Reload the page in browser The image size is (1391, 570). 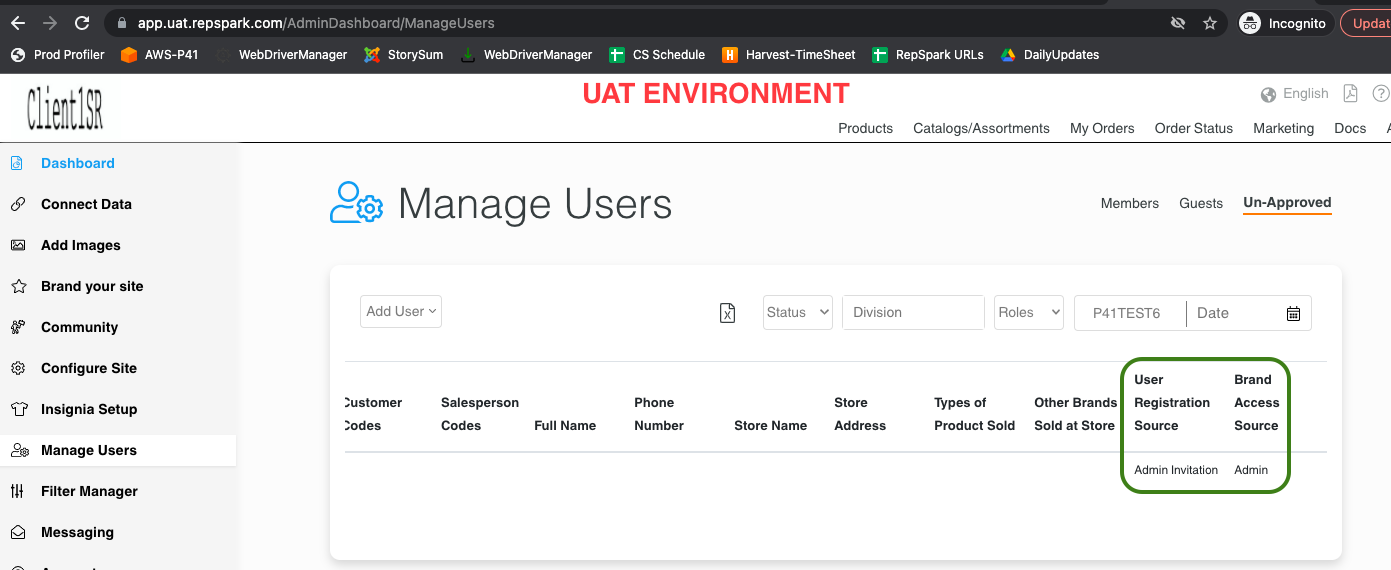point(82,23)
